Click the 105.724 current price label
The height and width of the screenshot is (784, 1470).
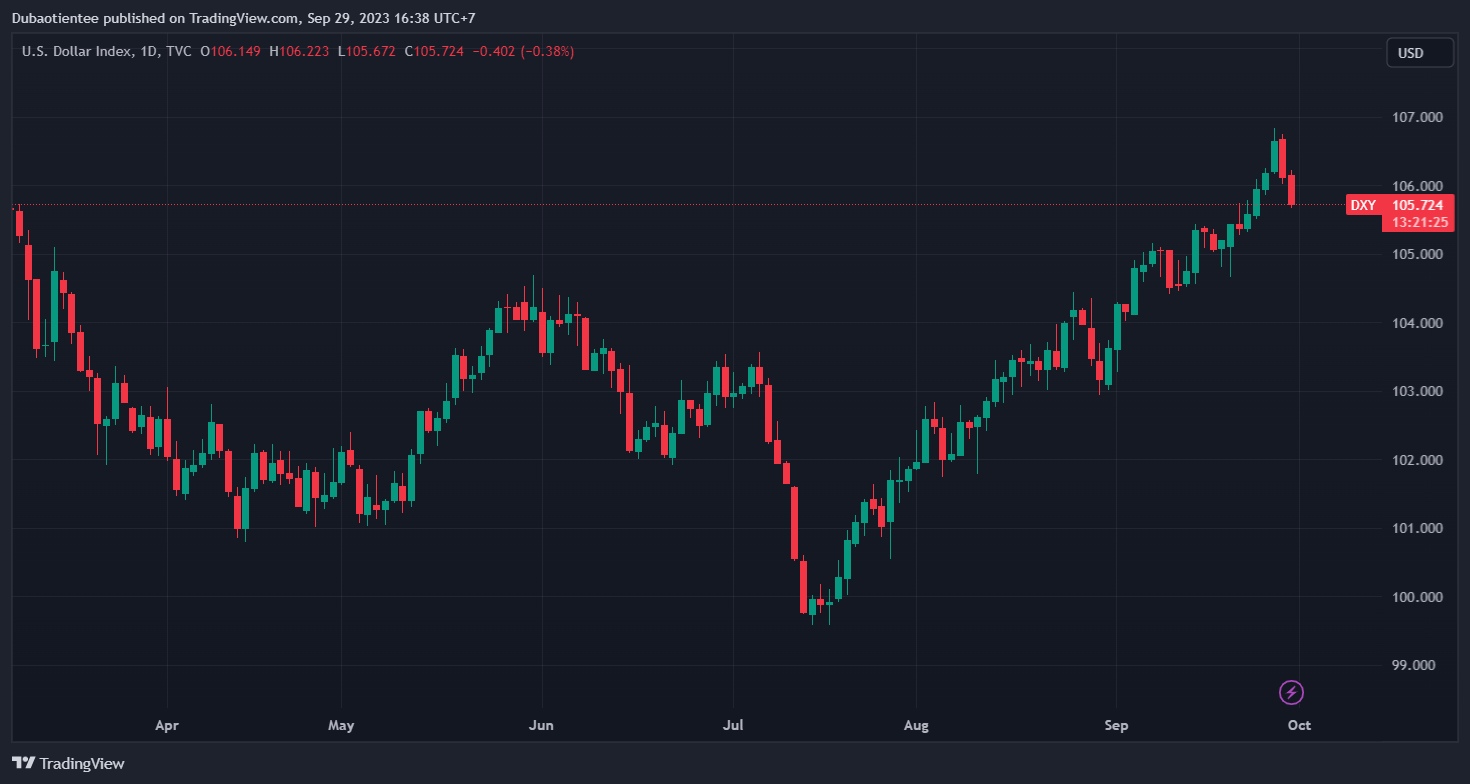pos(1417,205)
